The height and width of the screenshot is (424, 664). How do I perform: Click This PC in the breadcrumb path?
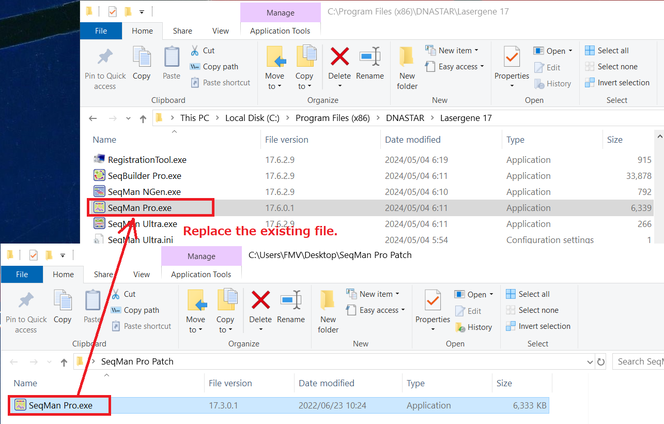pyautogui.click(x=194, y=118)
